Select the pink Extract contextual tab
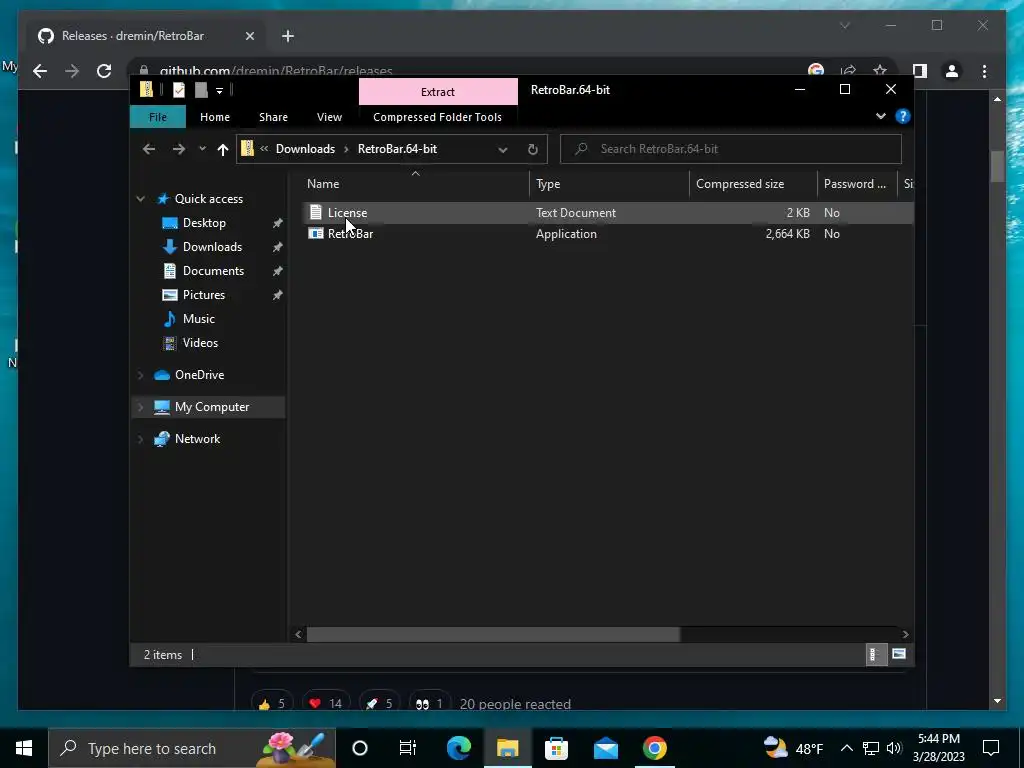The image size is (1024, 768). click(438, 91)
